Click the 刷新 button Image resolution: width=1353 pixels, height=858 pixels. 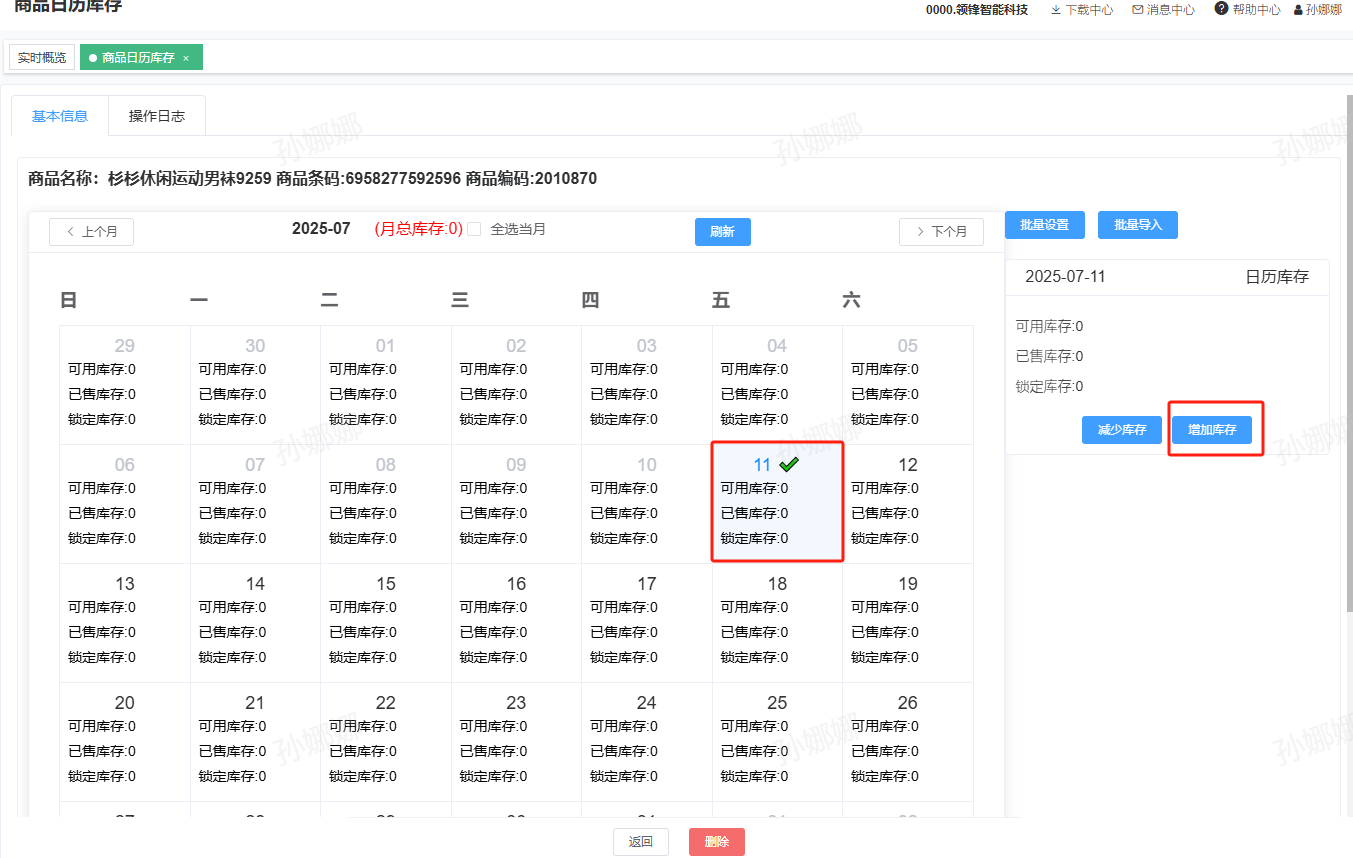[x=722, y=232]
